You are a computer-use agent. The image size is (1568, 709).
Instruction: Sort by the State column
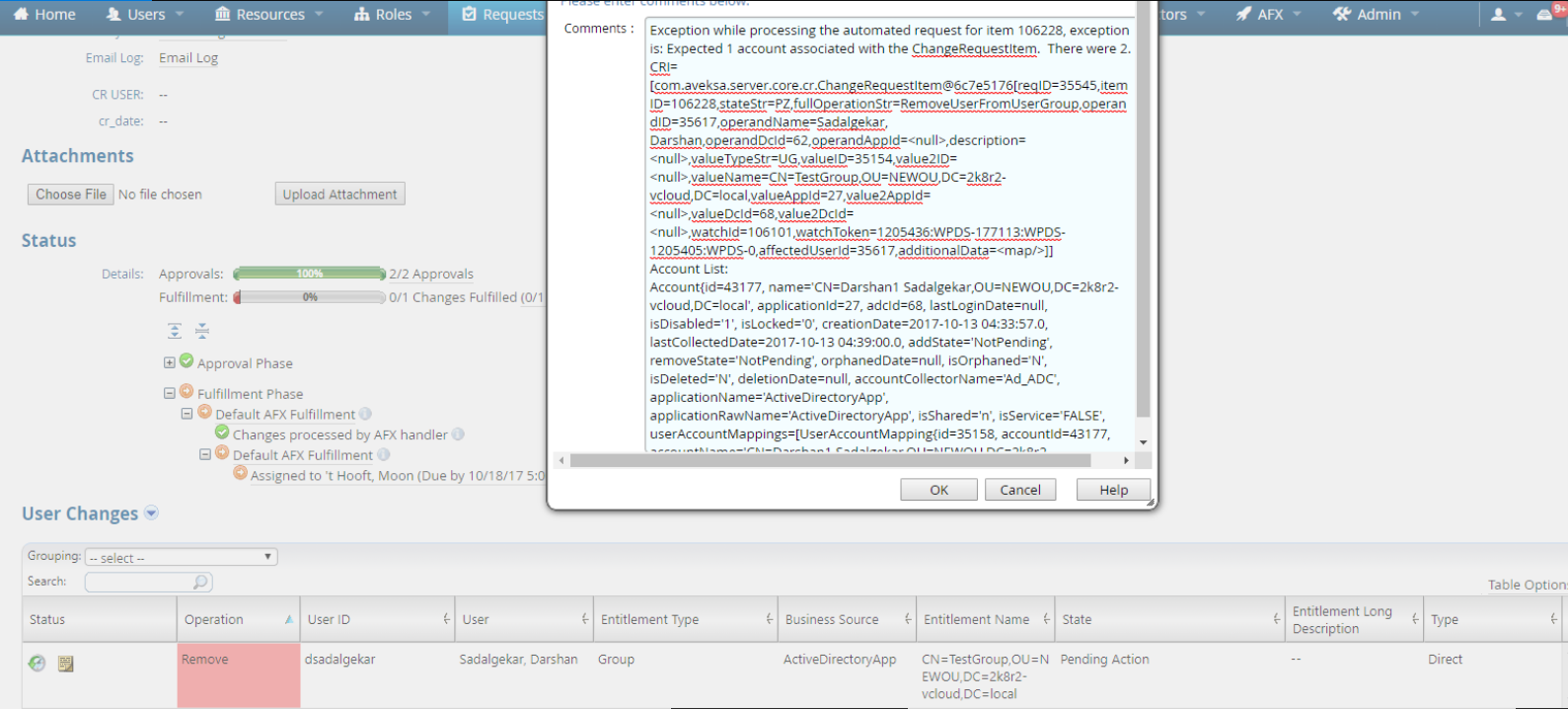tap(1169, 619)
